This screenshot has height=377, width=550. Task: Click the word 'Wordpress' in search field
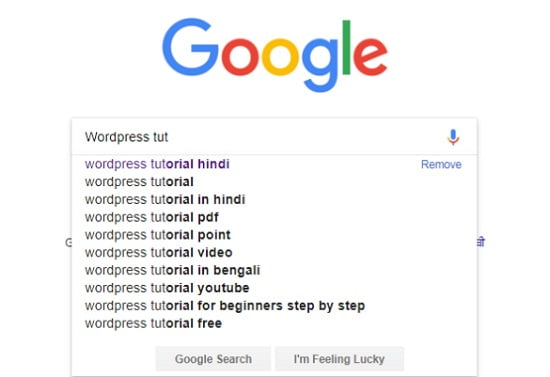pos(117,137)
